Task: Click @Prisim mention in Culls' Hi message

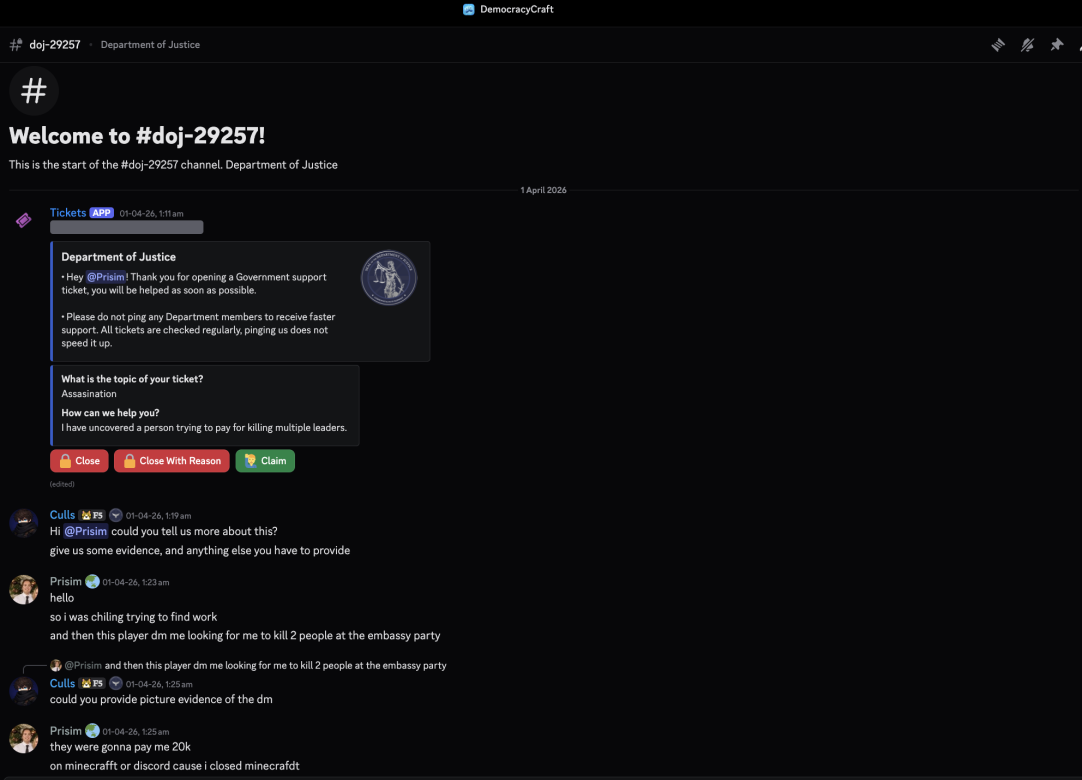Action: [86, 532]
